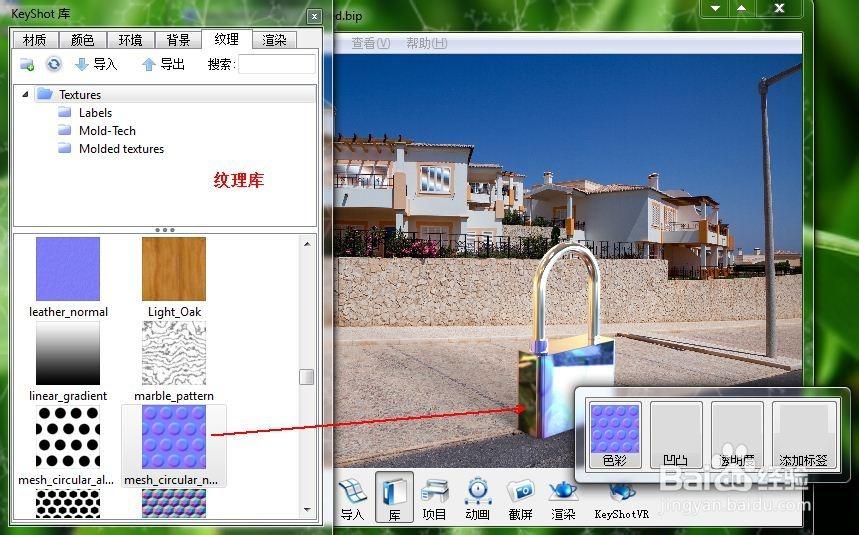Open the 动画 animation icon
The image size is (859, 535).
tap(478, 499)
